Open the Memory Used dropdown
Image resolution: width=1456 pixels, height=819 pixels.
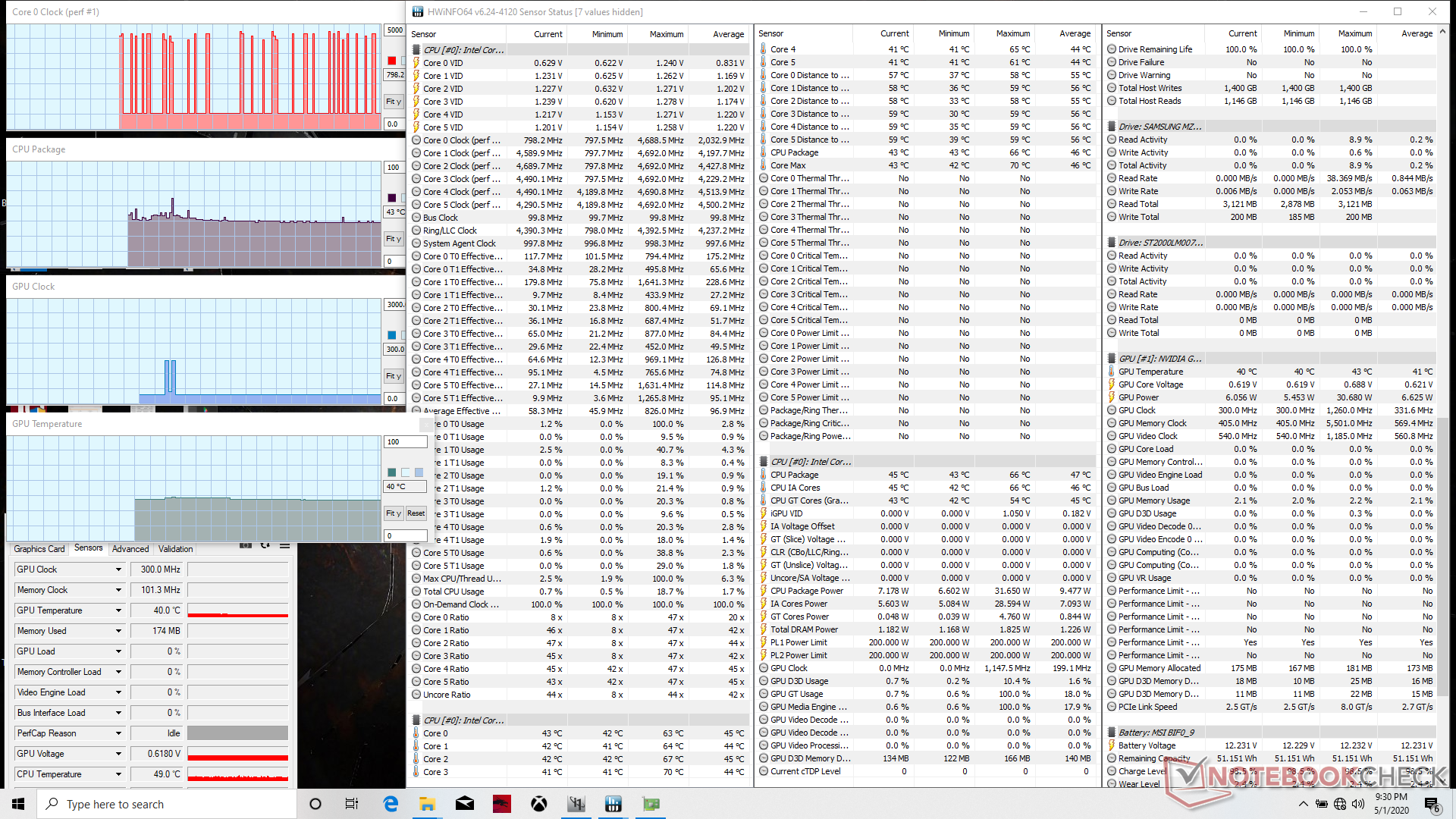[x=118, y=631]
